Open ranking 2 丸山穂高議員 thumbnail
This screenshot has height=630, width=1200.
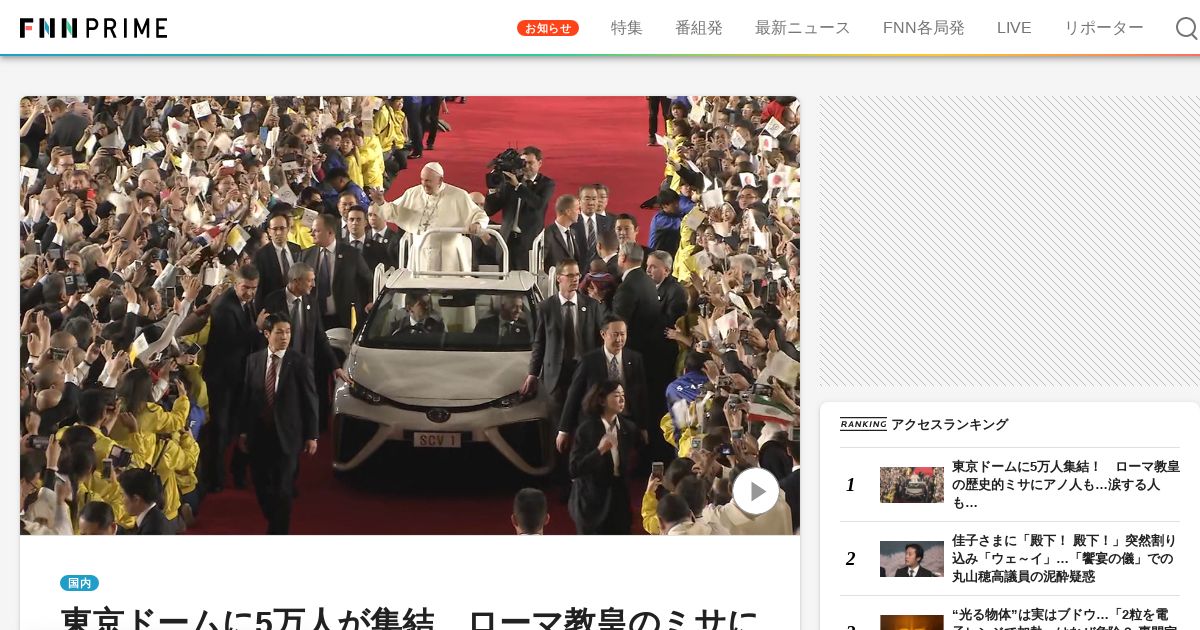click(x=912, y=559)
